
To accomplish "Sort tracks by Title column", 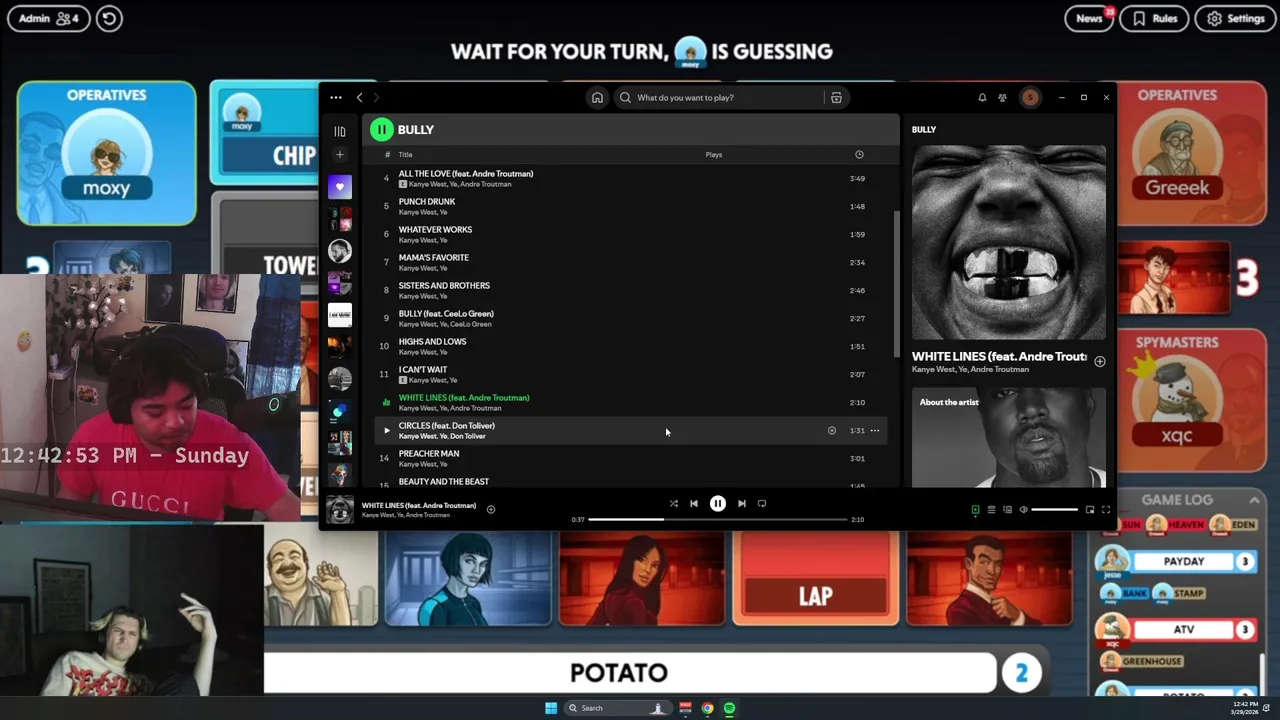I will pyautogui.click(x=405, y=155).
